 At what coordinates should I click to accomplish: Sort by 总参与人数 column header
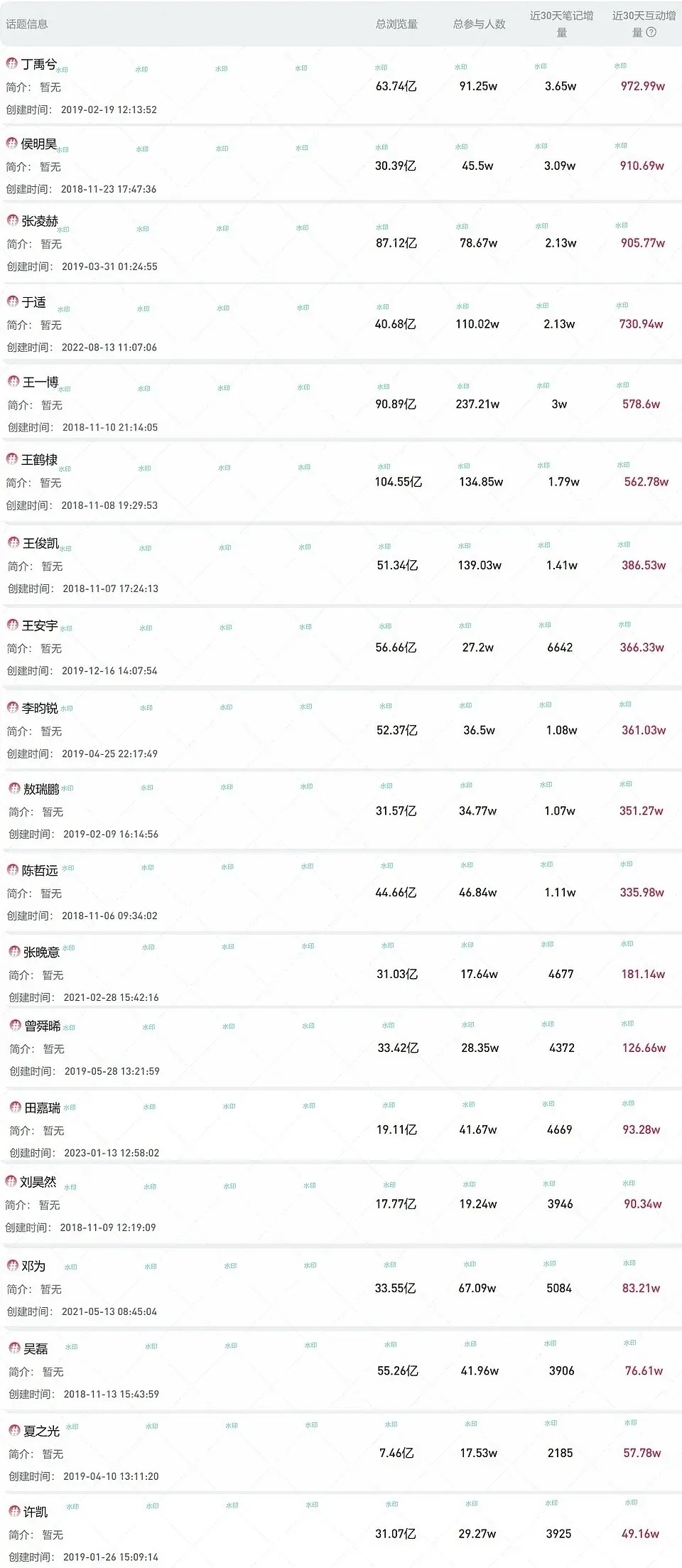tap(479, 24)
